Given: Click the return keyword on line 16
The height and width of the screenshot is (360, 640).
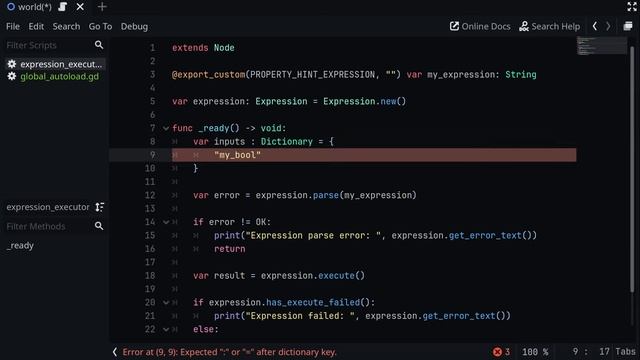Looking at the screenshot, I should pyautogui.click(x=229, y=249).
